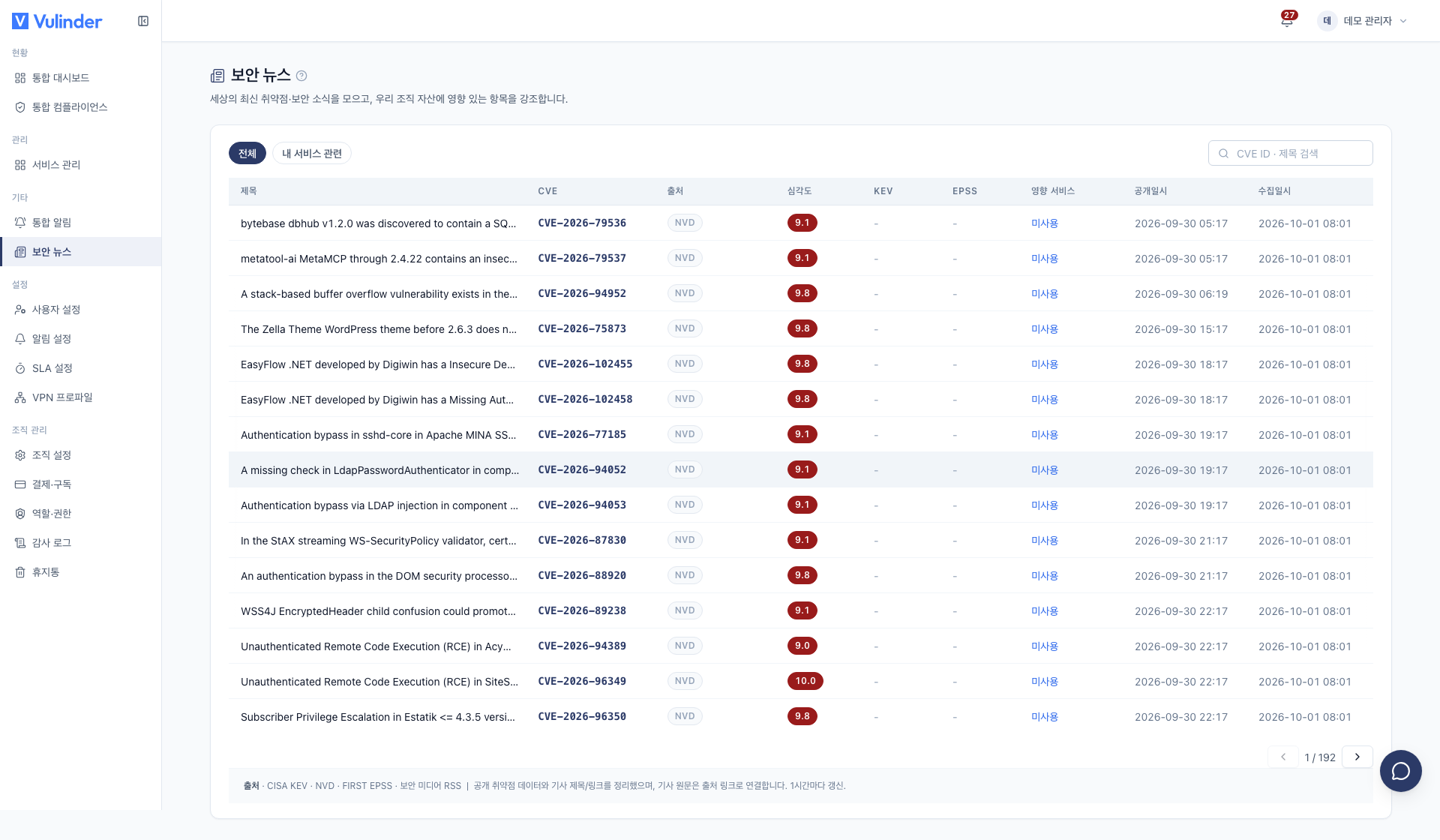1440x840 pixels.
Task: Go to previous page of results
Action: pyautogui.click(x=1283, y=757)
